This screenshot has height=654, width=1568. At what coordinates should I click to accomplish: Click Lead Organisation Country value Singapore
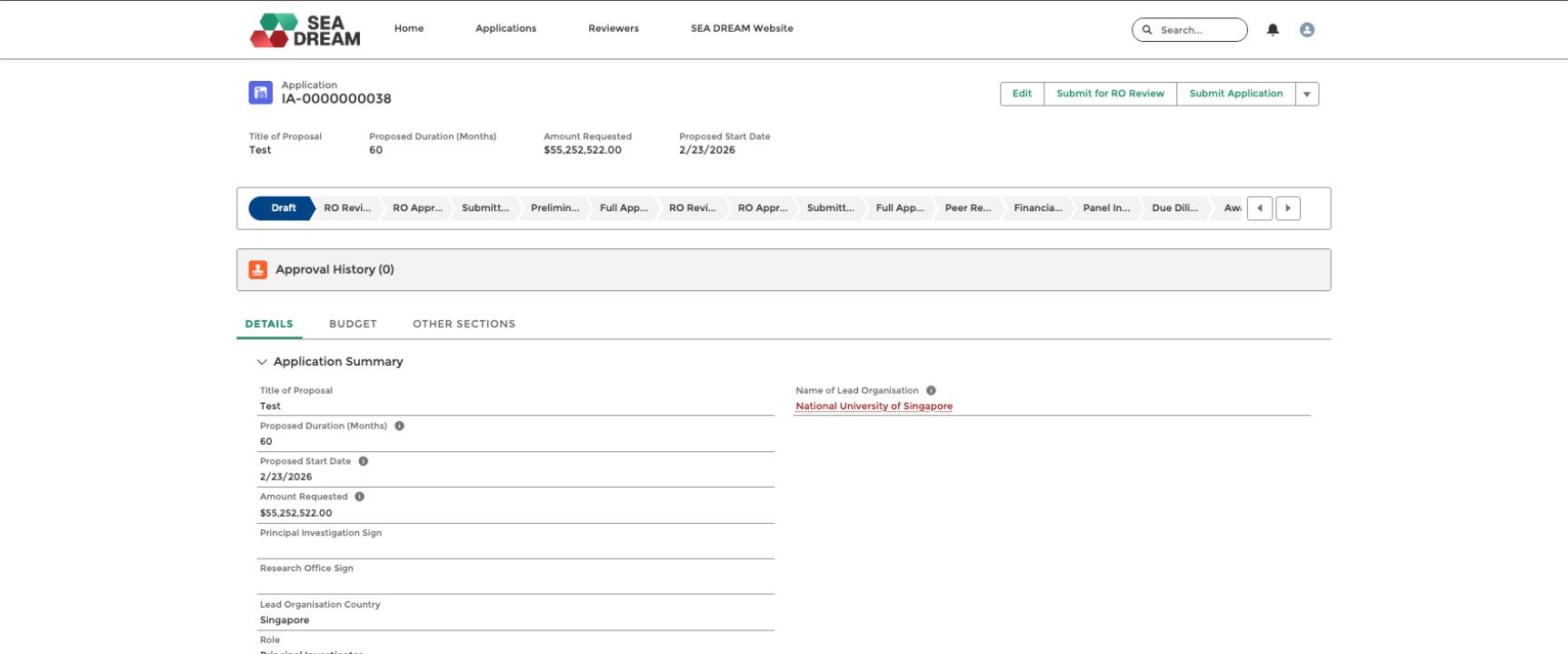click(285, 620)
